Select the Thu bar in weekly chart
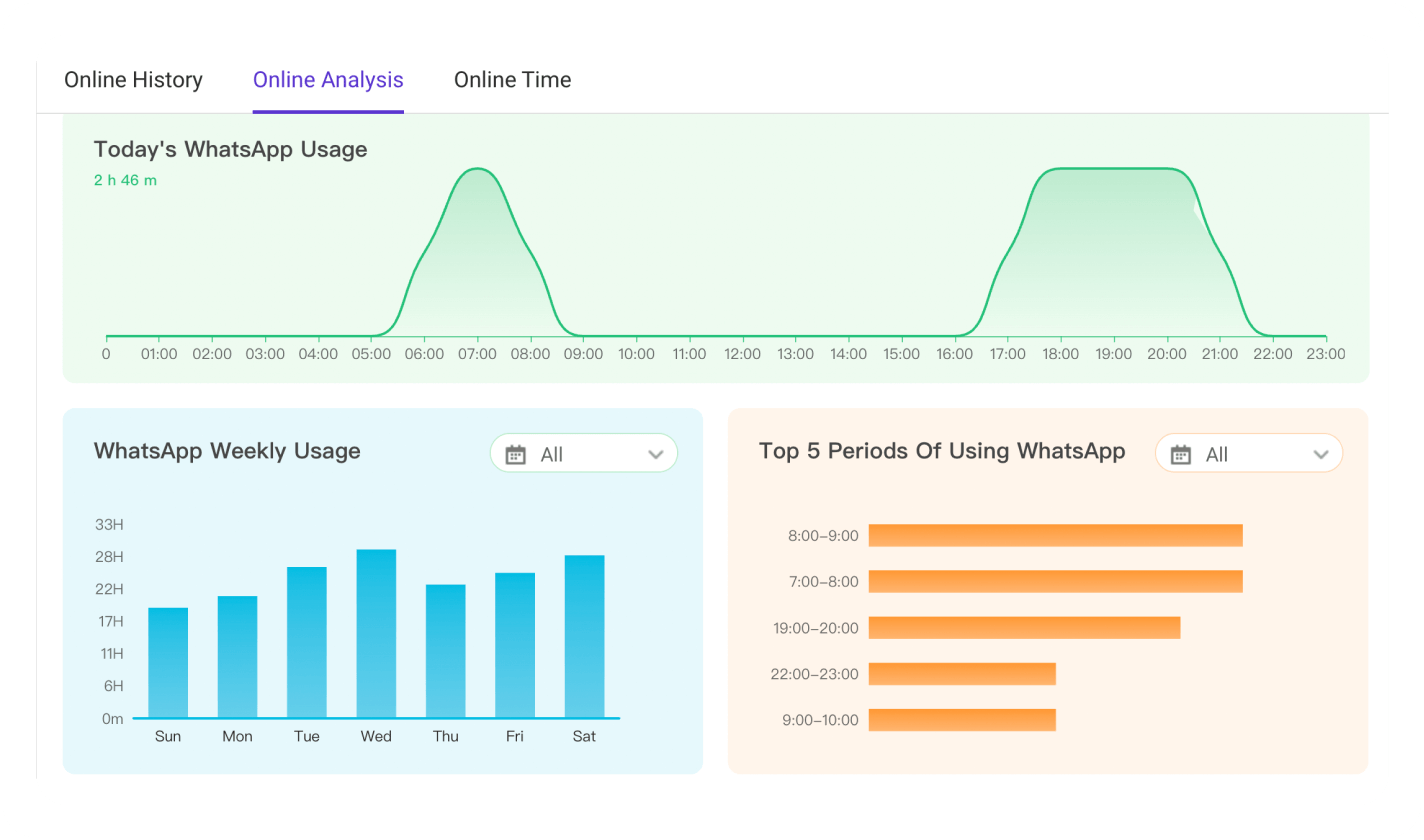The width and height of the screenshot is (1424, 840). pos(446,651)
